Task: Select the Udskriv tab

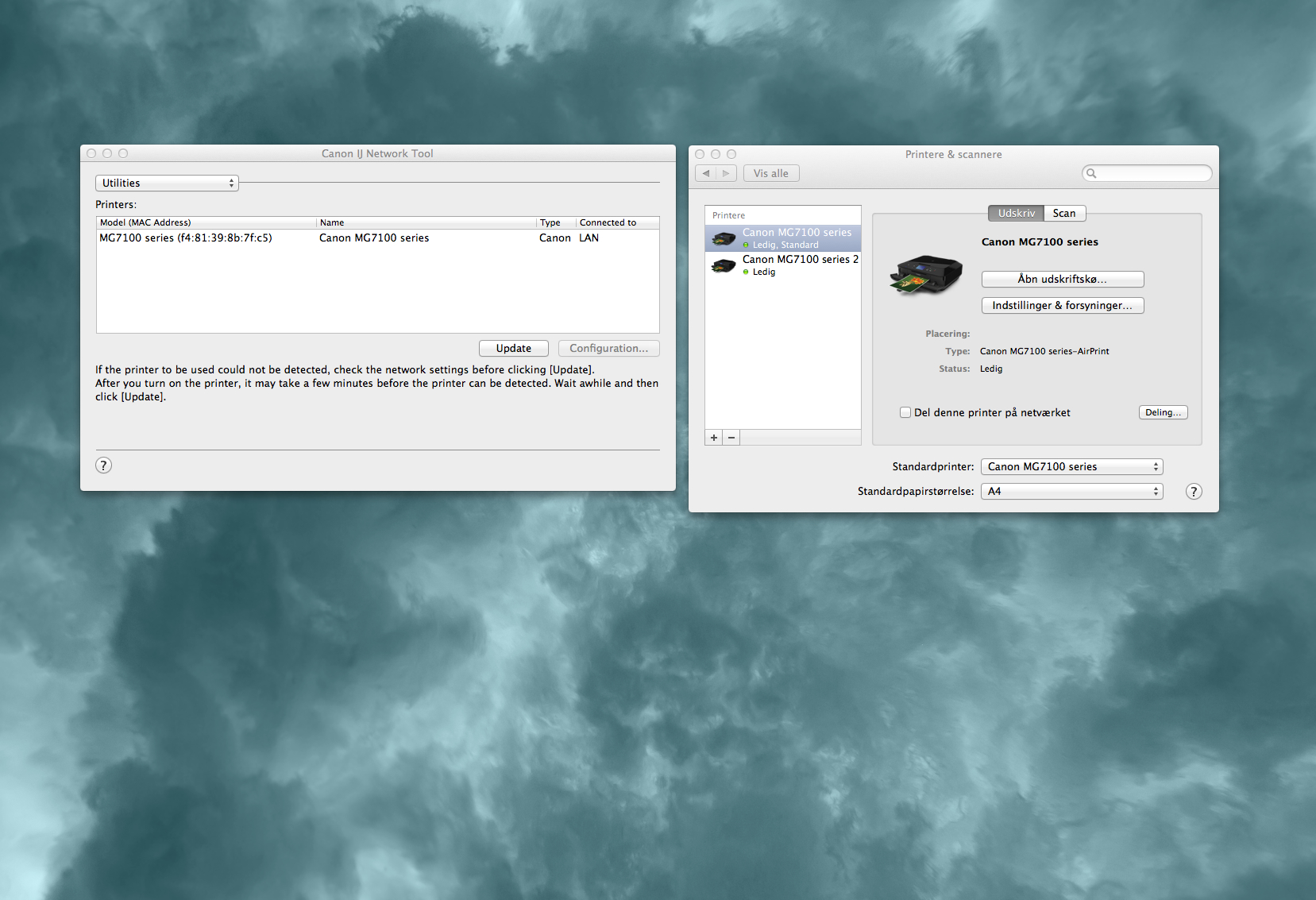Action: (x=1016, y=213)
